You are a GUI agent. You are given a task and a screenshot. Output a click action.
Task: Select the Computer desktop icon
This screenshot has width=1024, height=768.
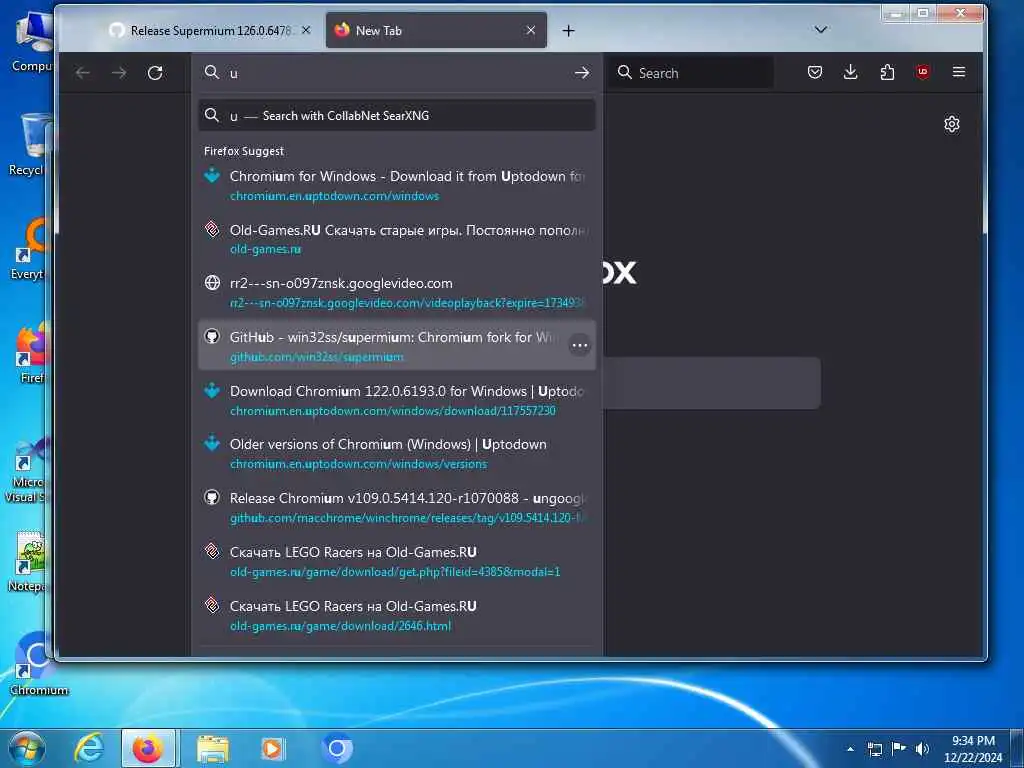[31, 42]
